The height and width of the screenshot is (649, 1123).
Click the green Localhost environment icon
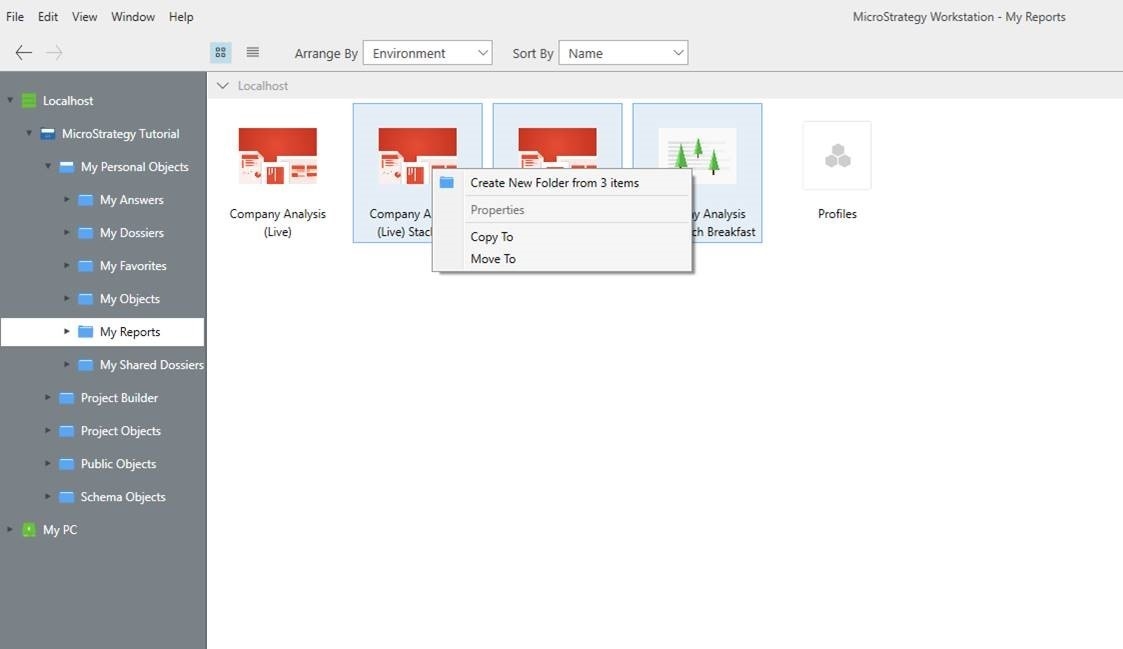(29, 101)
